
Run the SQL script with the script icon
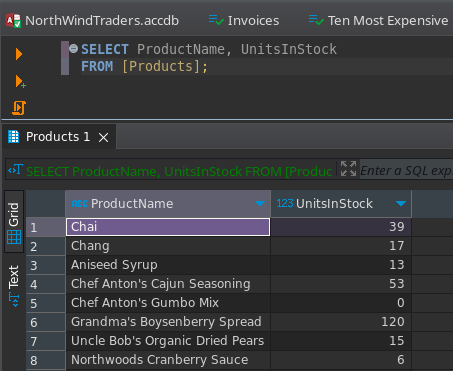pyautogui.click(x=19, y=108)
